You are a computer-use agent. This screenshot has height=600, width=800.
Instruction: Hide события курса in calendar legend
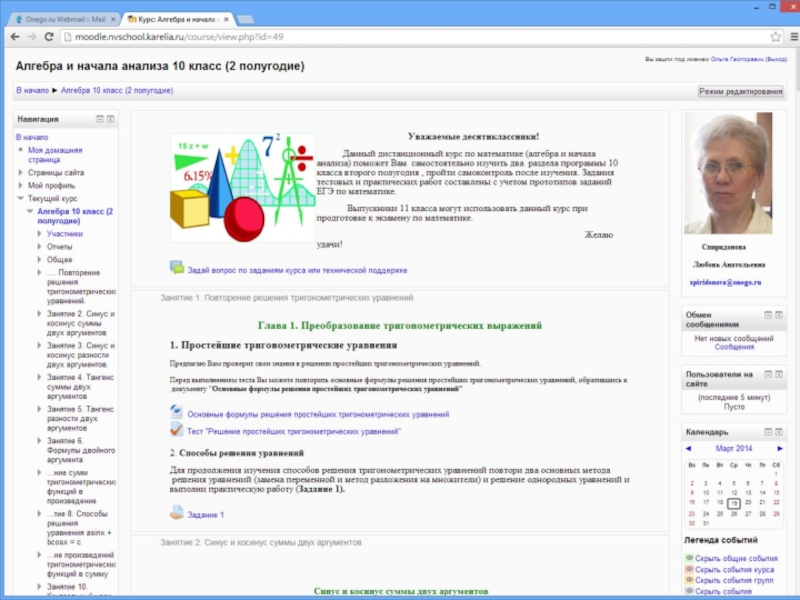(735, 570)
